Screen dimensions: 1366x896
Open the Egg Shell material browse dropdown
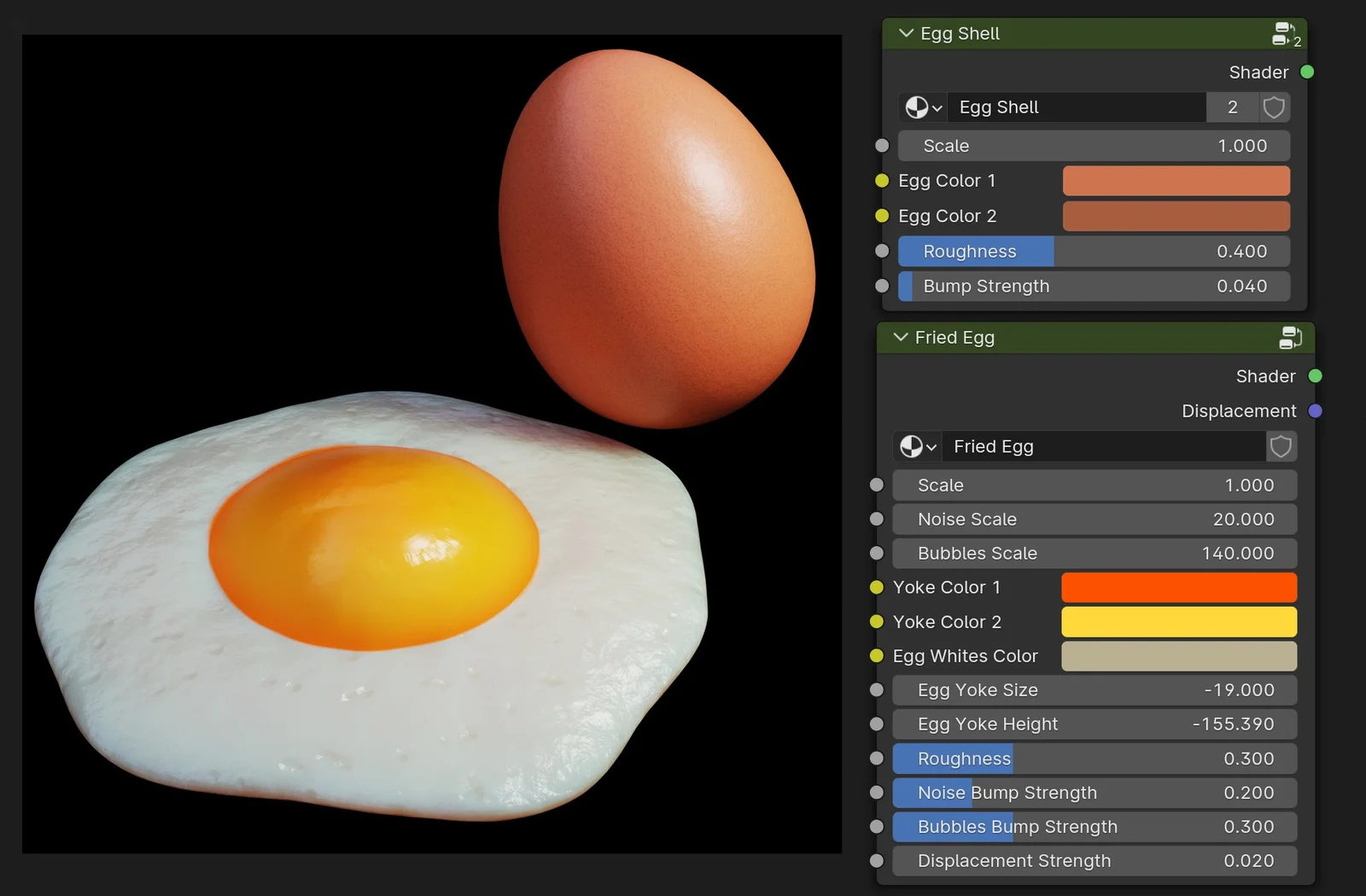pos(922,107)
